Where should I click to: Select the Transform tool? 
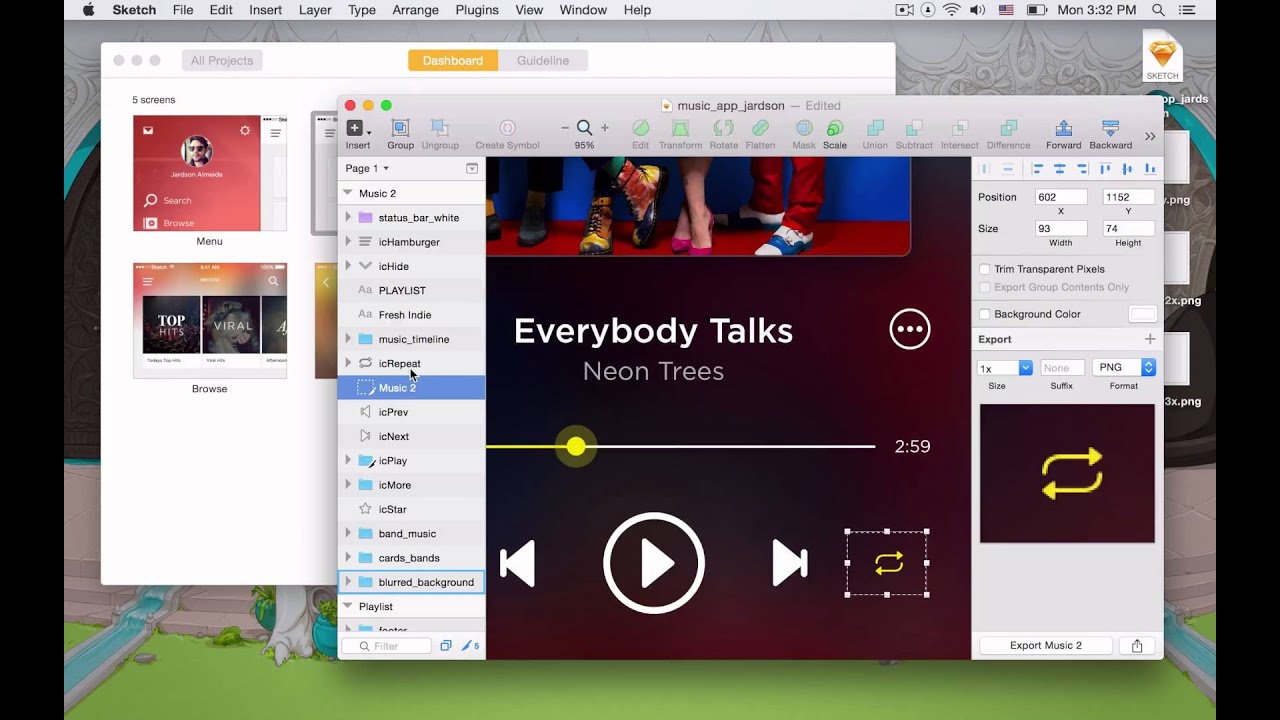click(680, 134)
